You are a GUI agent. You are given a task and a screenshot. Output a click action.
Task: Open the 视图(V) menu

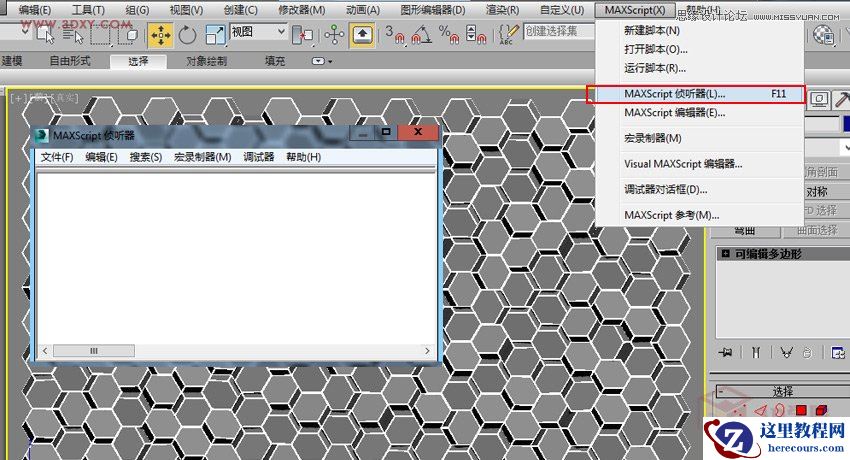pyautogui.click(x=186, y=10)
